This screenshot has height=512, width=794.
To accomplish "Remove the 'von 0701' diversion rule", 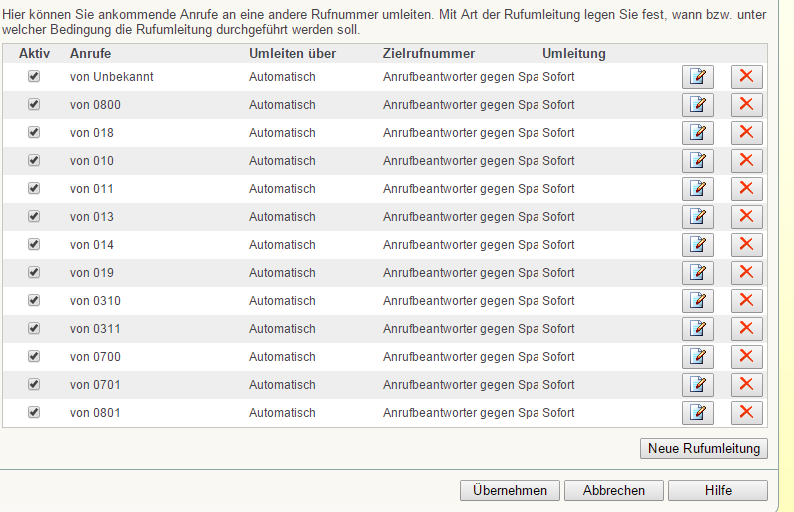I will pyautogui.click(x=746, y=385).
